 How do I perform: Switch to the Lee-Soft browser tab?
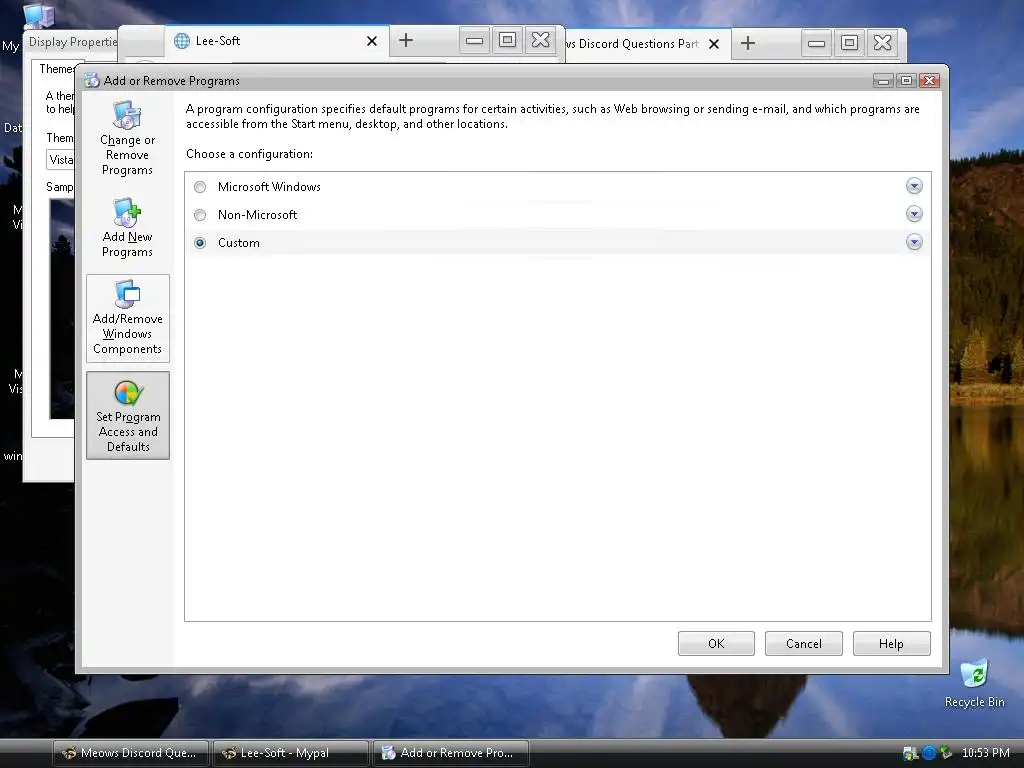[276, 41]
